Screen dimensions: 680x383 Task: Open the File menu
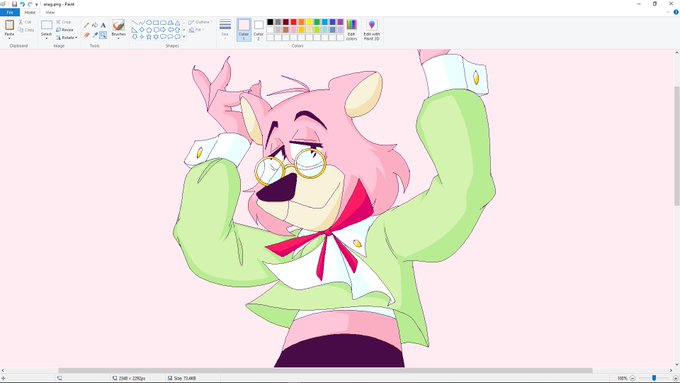point(10,12)
